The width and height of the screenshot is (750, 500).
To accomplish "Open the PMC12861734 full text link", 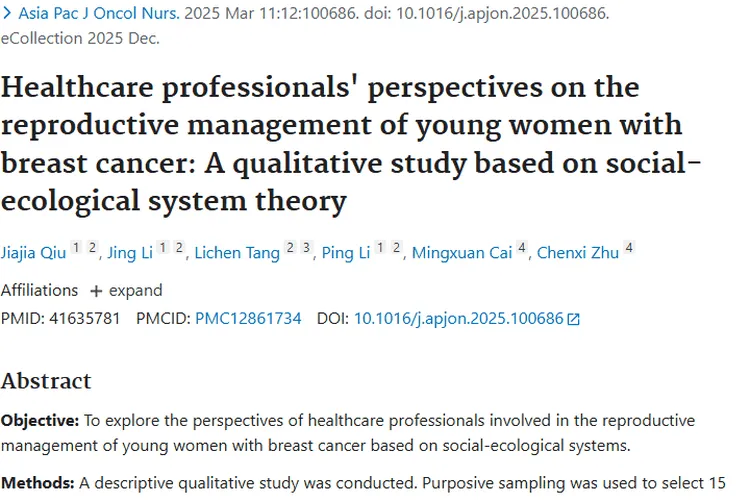I will (x=248, y=319).
